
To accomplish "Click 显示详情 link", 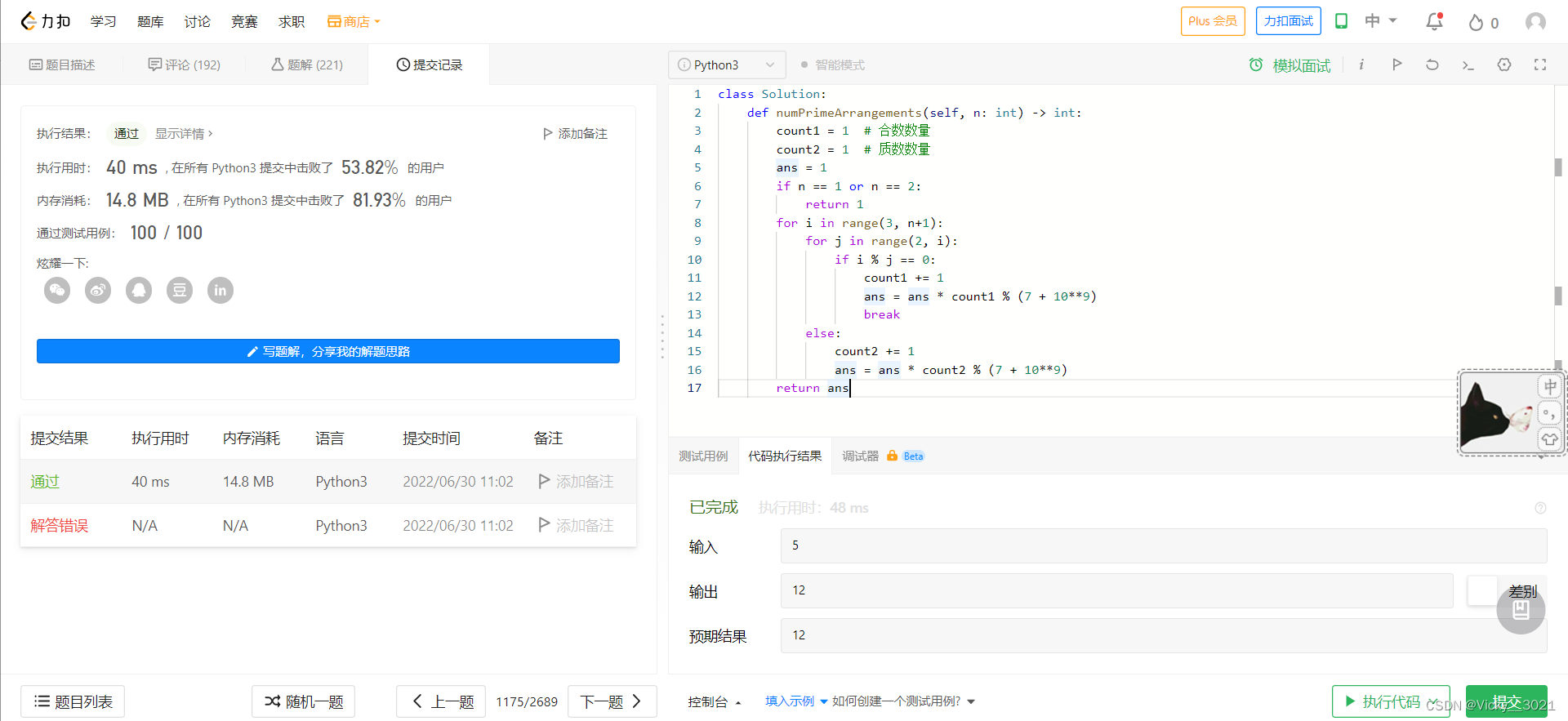I will pyautogui.click(x=184, y=133).
